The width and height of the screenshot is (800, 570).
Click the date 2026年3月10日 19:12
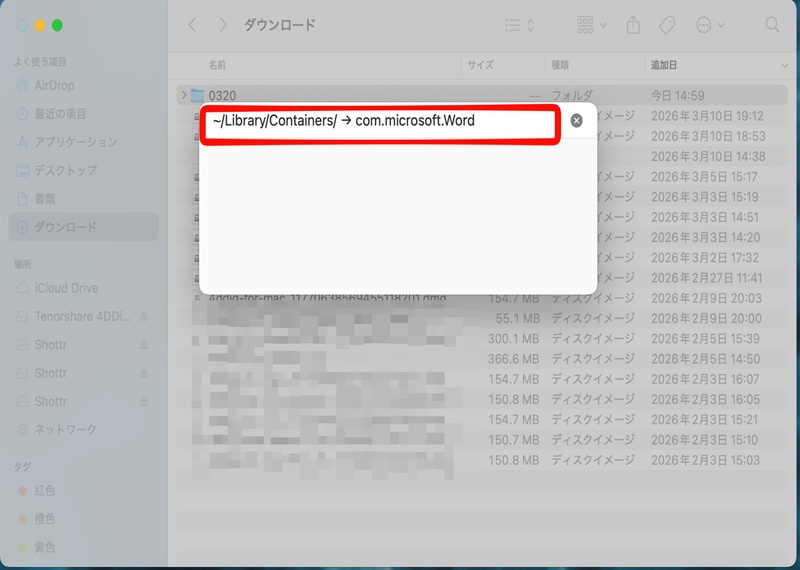[x=707, y=116]
